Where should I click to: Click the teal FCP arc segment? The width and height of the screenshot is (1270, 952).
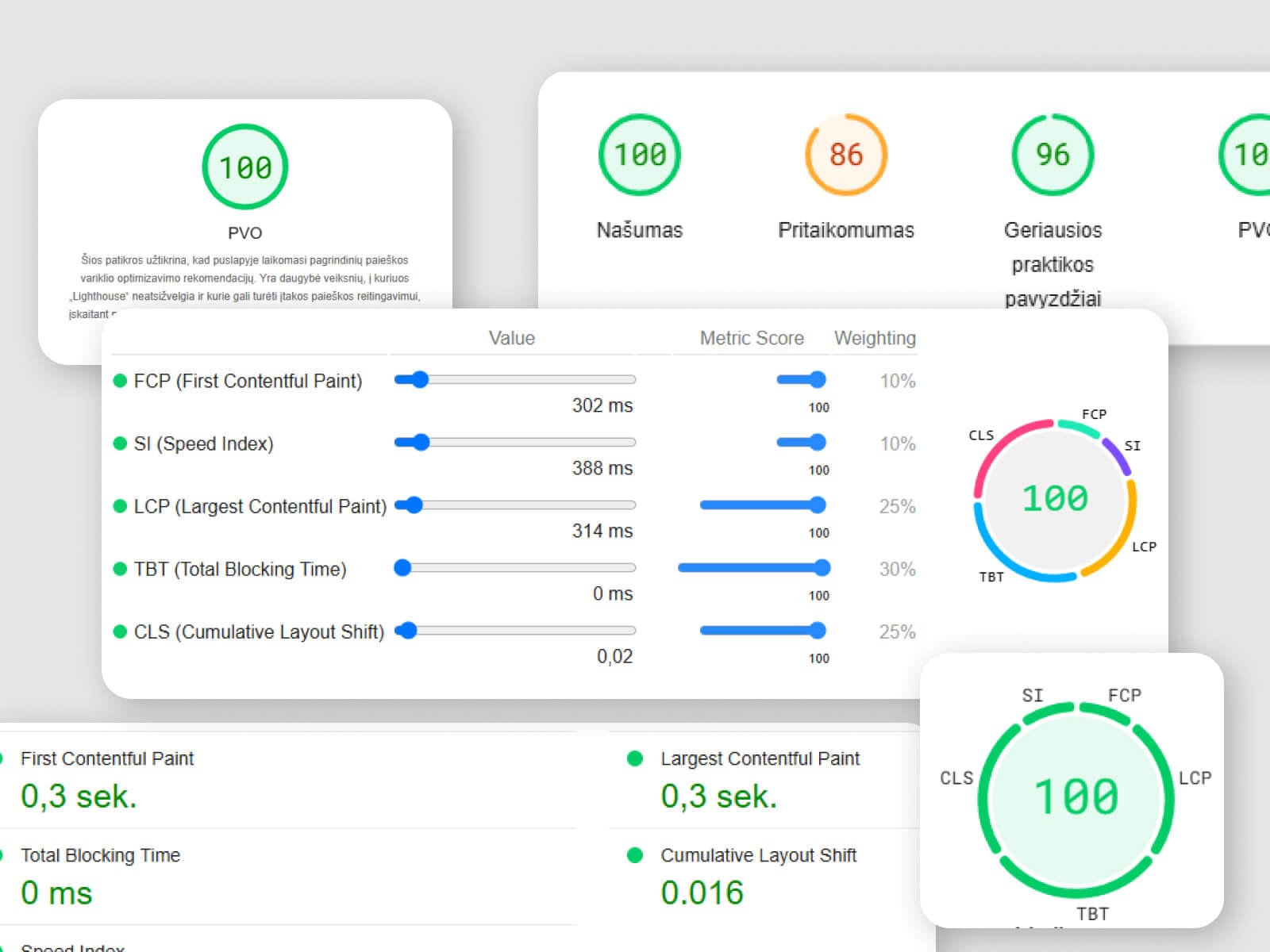1078,427
